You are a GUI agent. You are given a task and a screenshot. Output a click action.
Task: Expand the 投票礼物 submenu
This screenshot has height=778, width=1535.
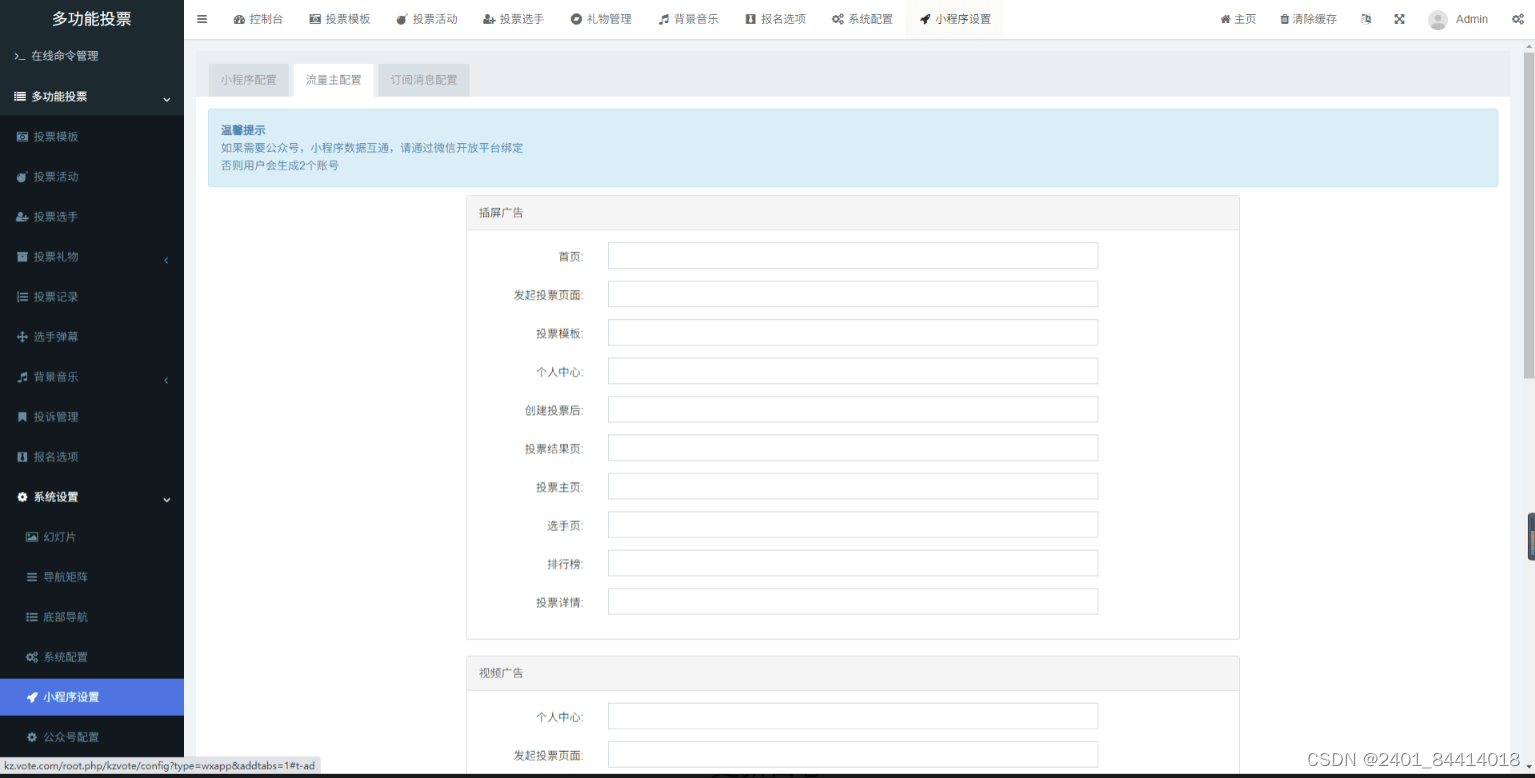point(66,256)
